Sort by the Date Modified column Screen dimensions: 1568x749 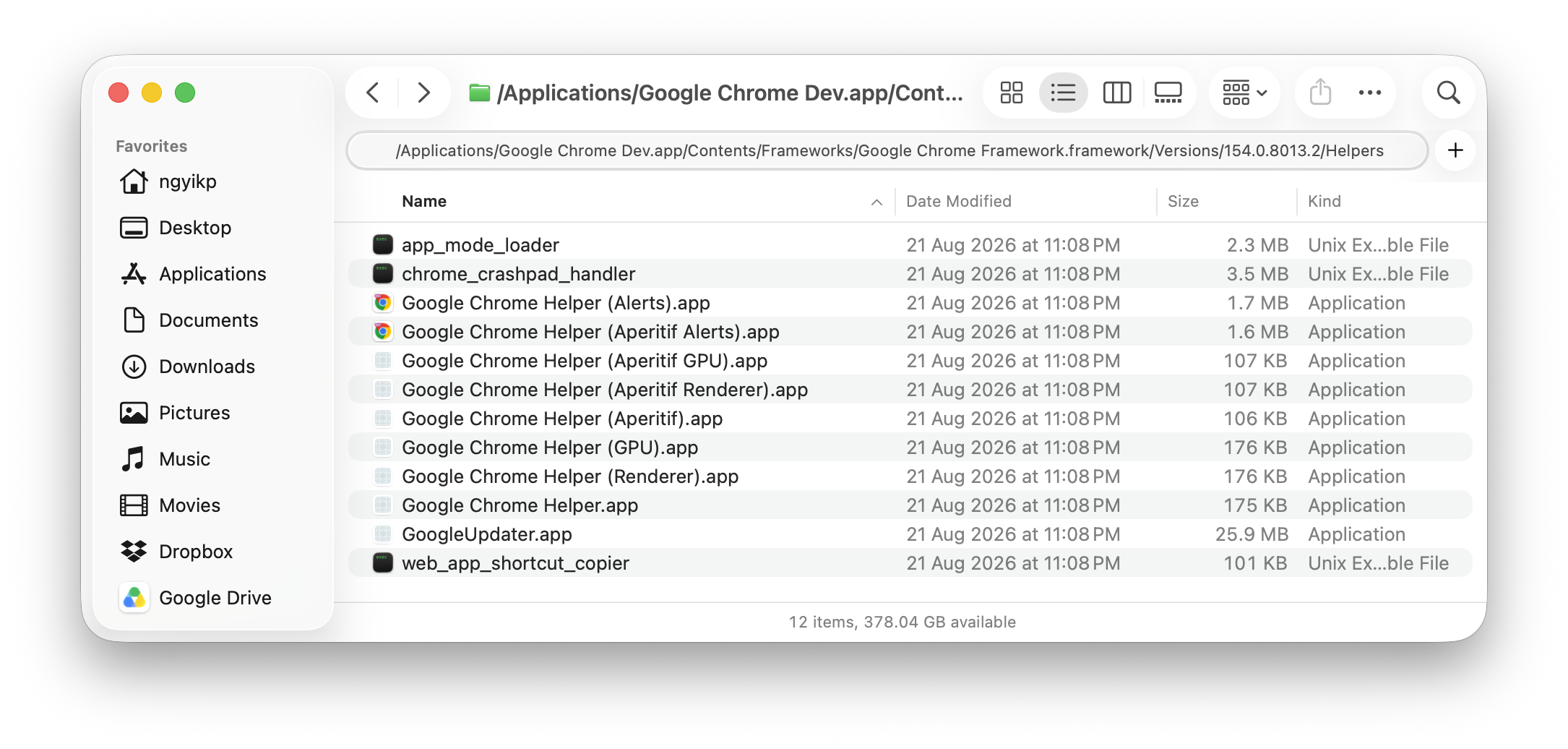coord(959,201)
